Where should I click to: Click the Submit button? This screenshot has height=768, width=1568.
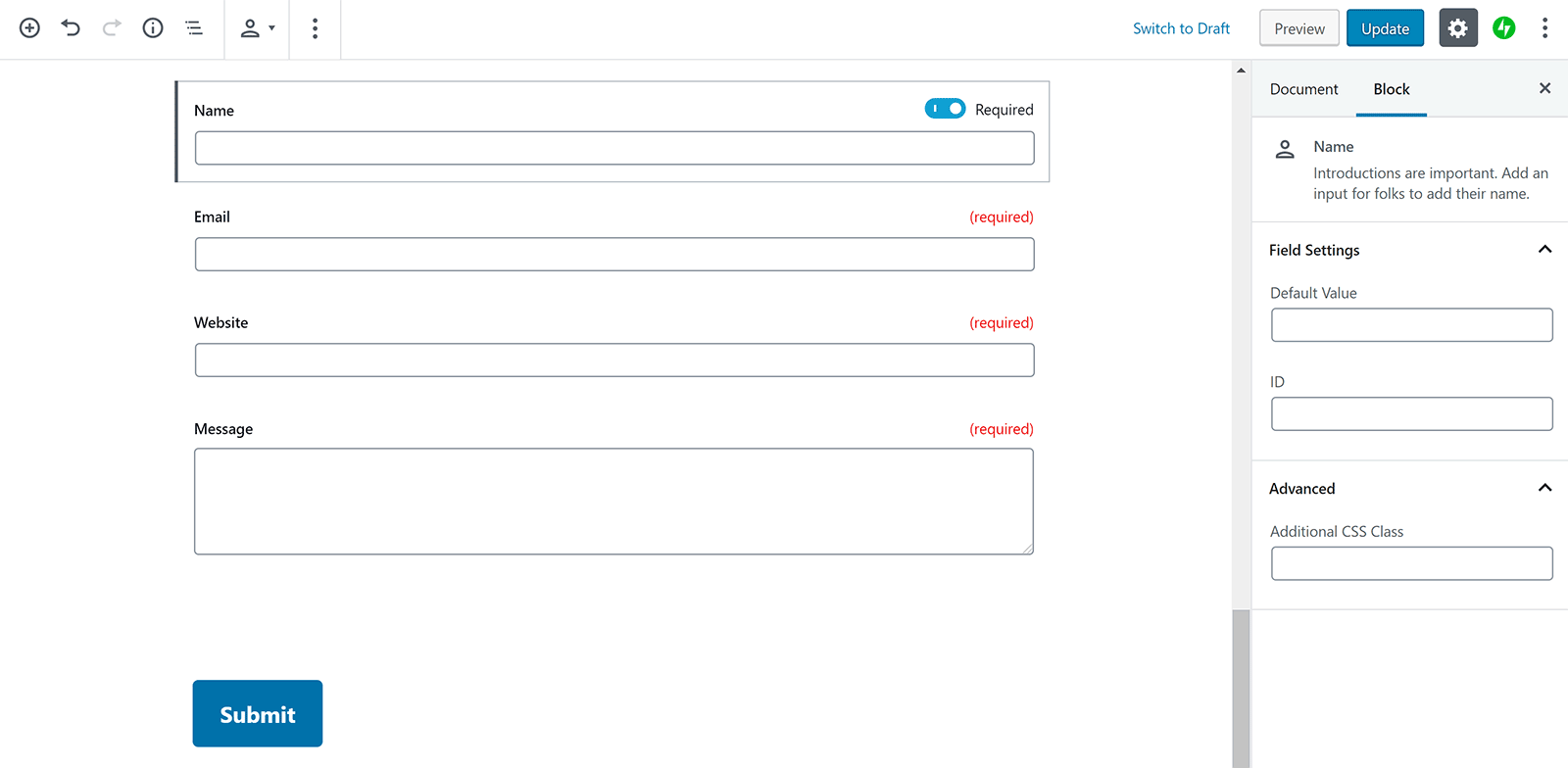(x=258, y=713)
